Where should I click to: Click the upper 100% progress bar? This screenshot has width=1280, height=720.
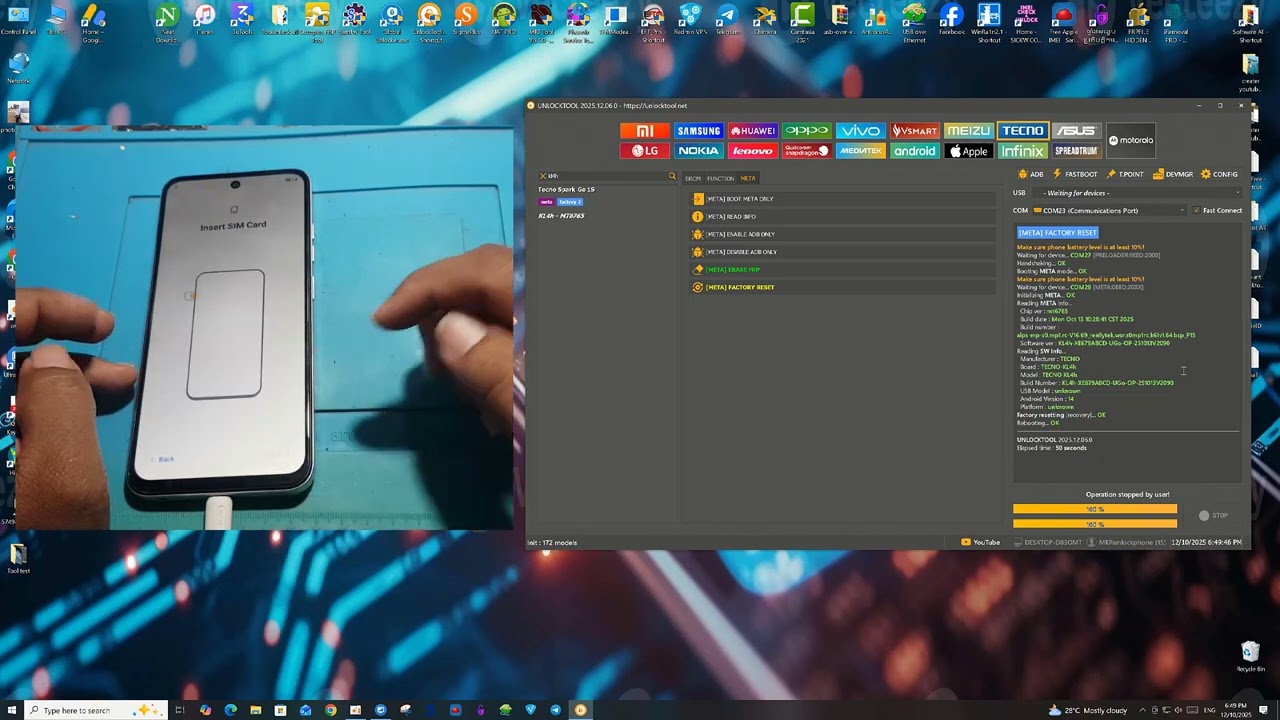click(x=1095, y=509)
